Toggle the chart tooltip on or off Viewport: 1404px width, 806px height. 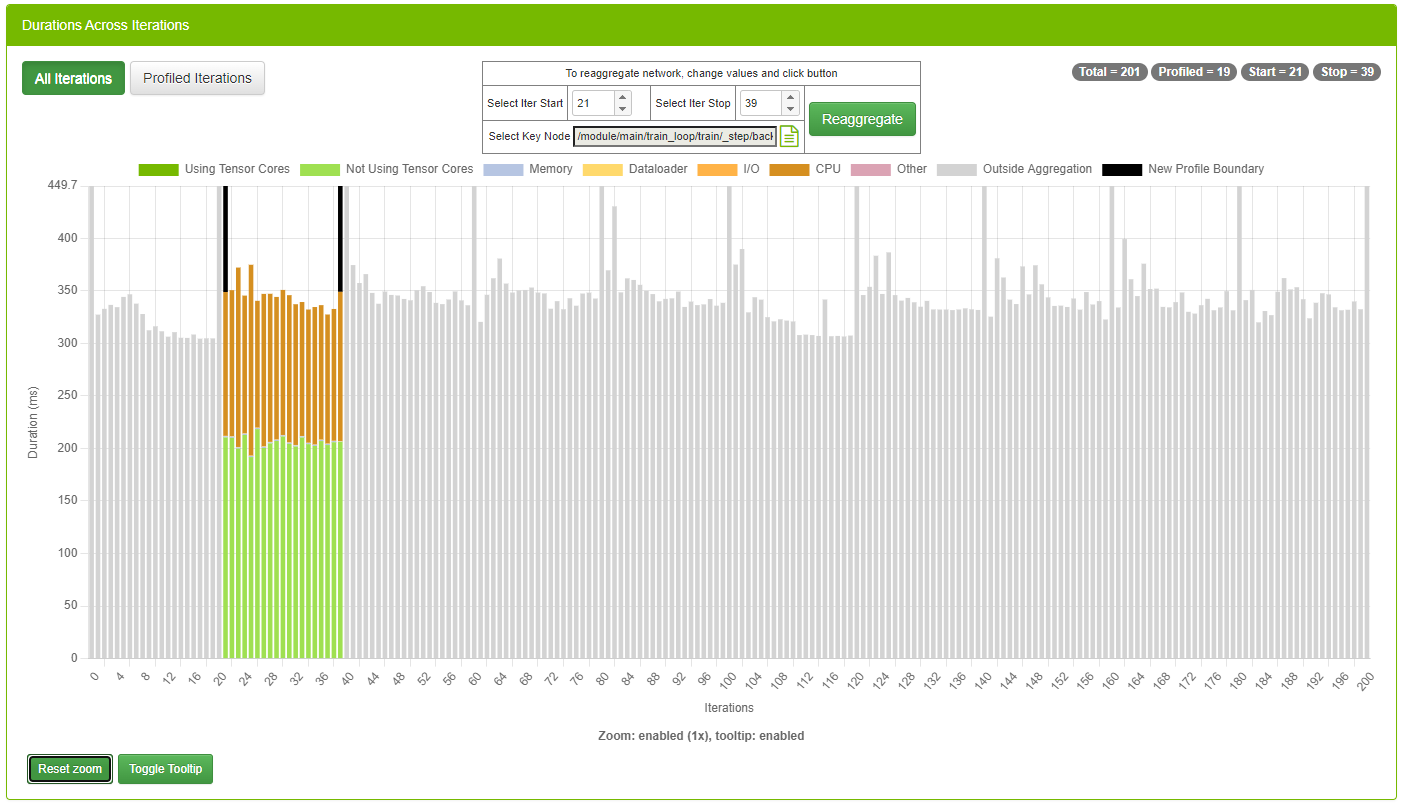(165, 769)
